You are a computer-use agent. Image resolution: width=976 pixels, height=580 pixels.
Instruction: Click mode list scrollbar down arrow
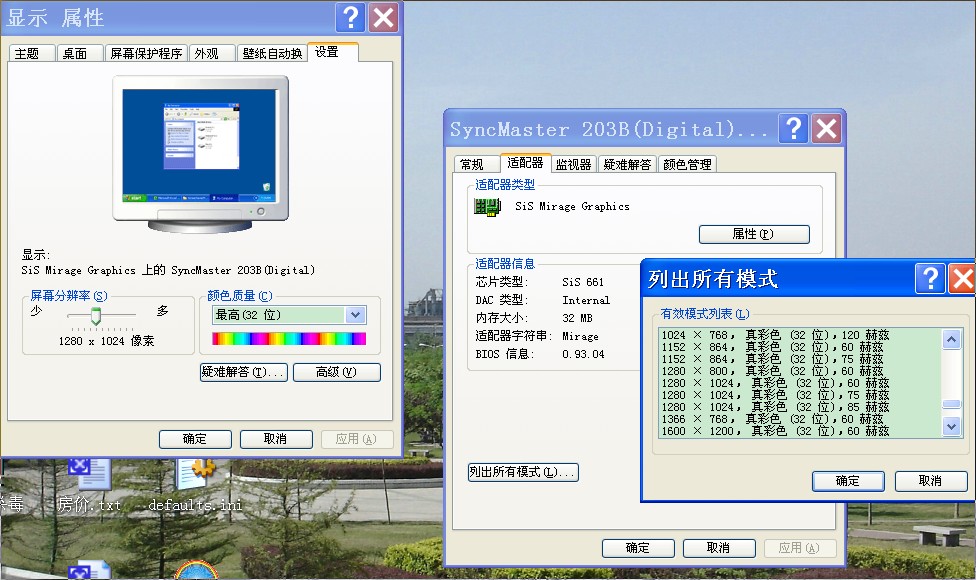click(x=951, y=426)
